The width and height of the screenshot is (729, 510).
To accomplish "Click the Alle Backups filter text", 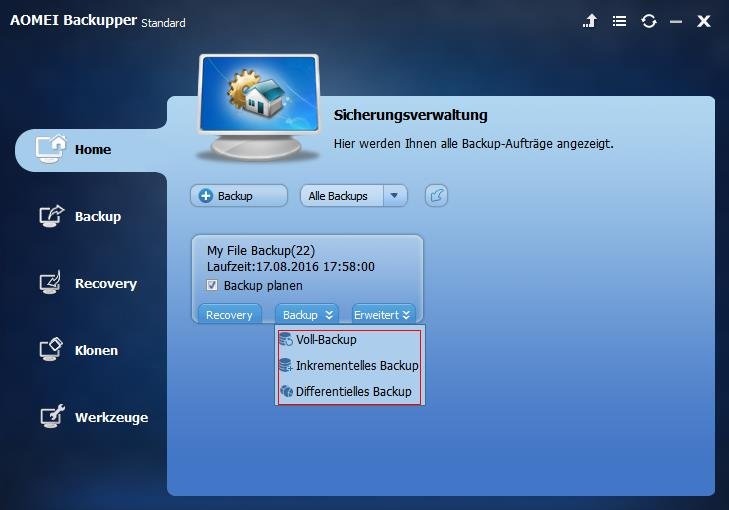I will click(338, 196).
